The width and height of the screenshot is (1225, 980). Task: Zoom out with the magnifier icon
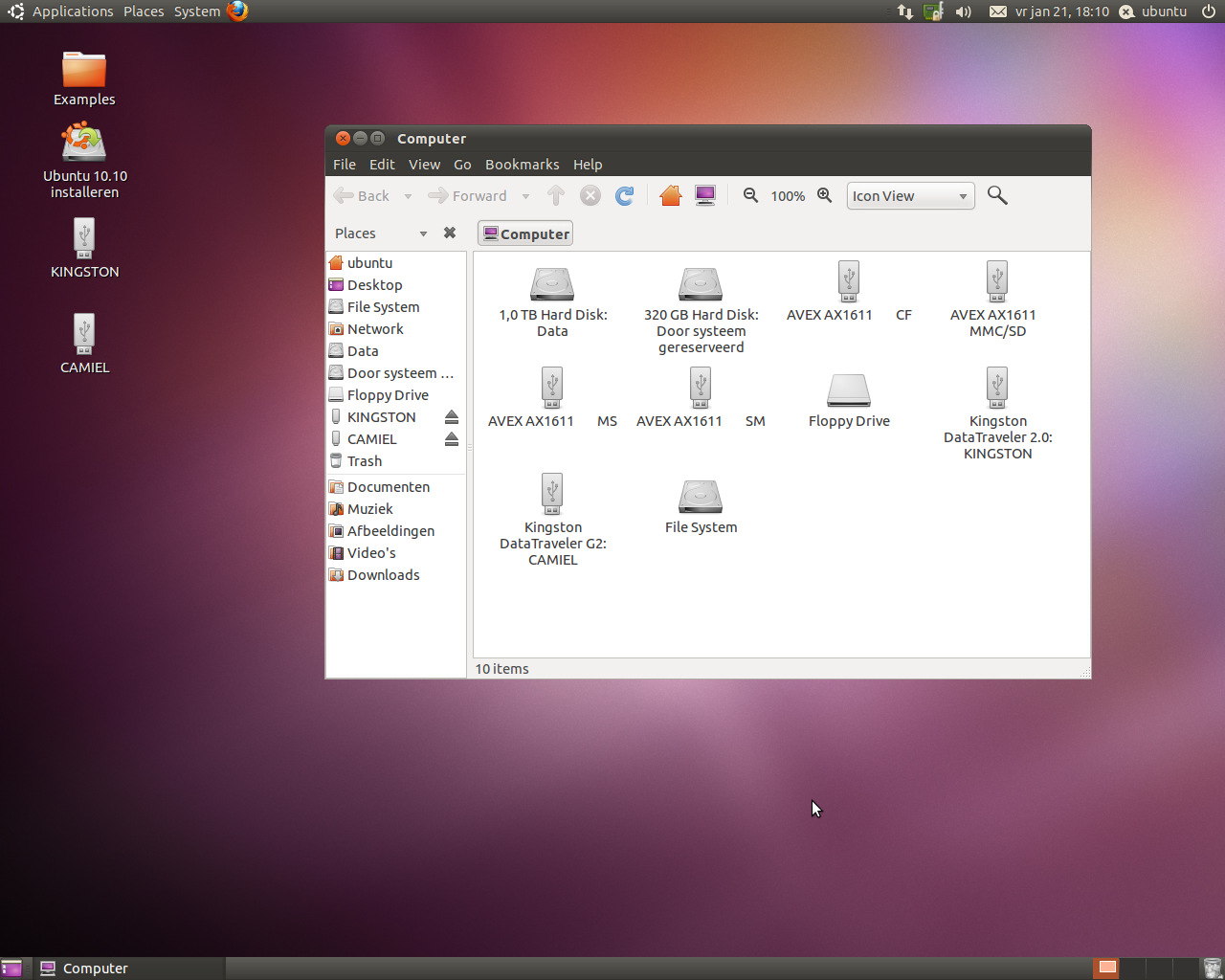[x=750, y=195]
